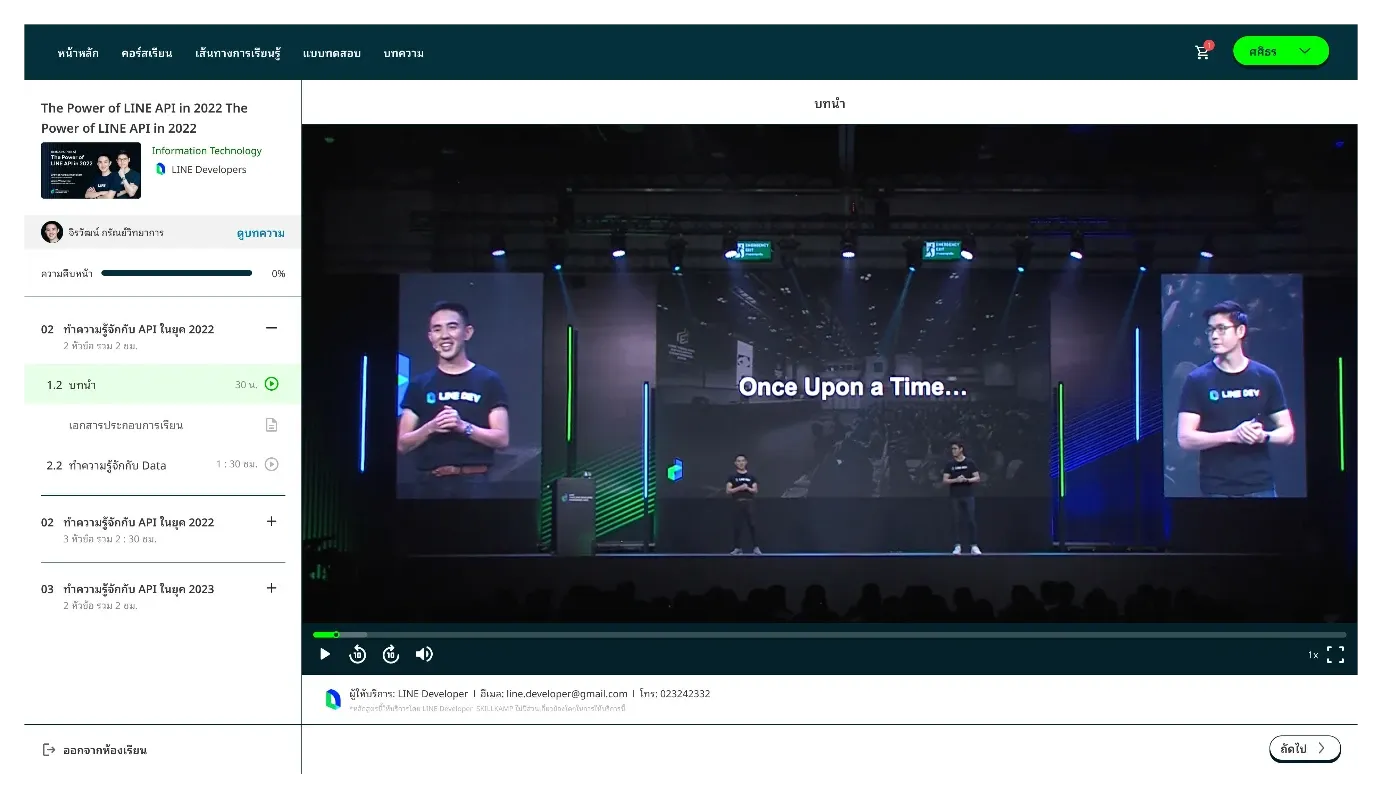Expand section 03 ทำความรู้จักกับ API ในยุค 2023
This screenshot has width=1382, height=798.
pos(271,588)
